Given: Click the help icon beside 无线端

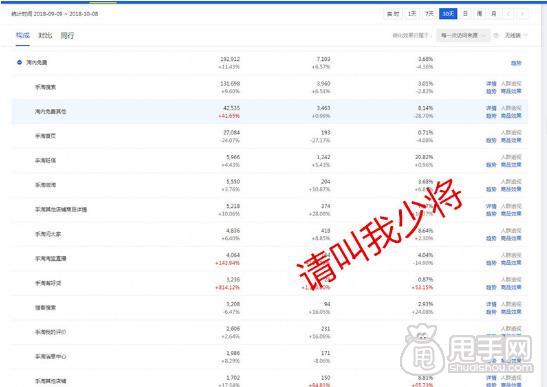Looking at the screenshot, I should click(x=496, y=35).
